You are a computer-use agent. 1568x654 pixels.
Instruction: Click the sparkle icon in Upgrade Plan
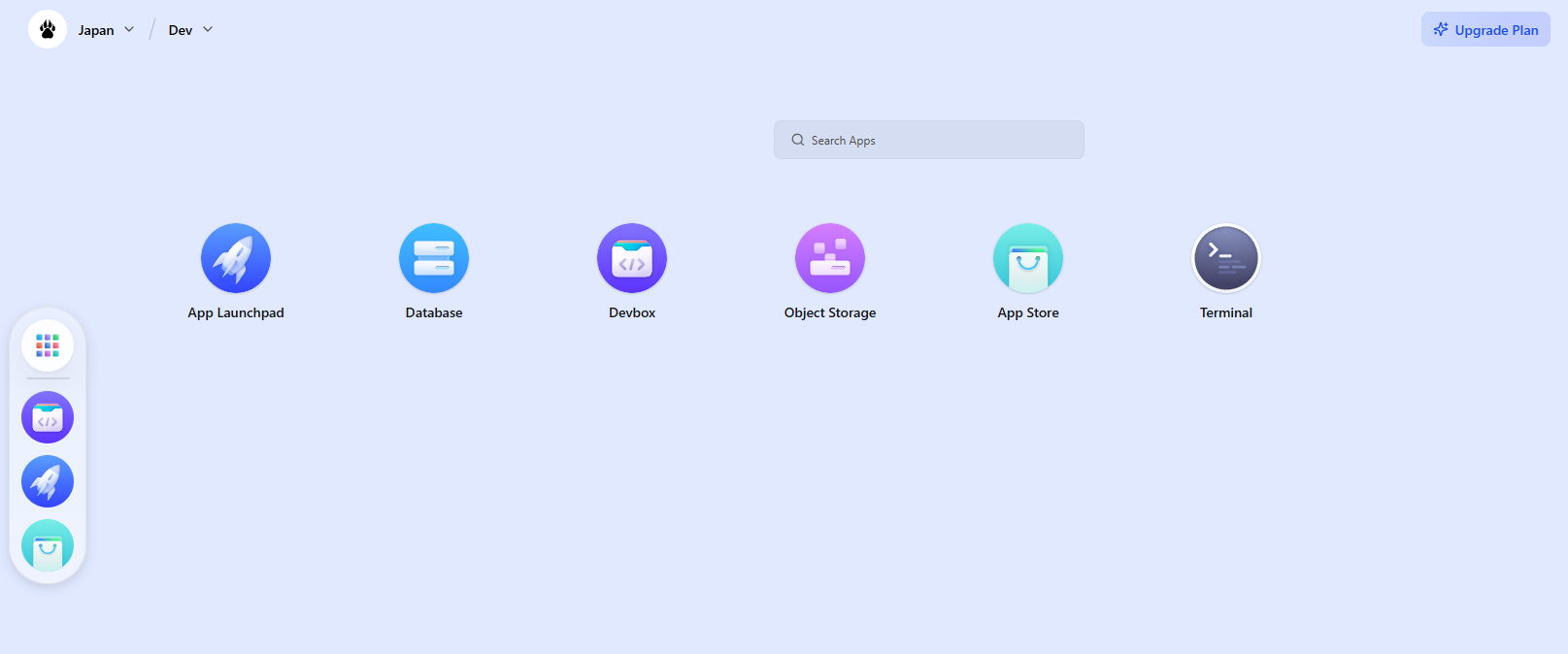(x=1441, y=29)
